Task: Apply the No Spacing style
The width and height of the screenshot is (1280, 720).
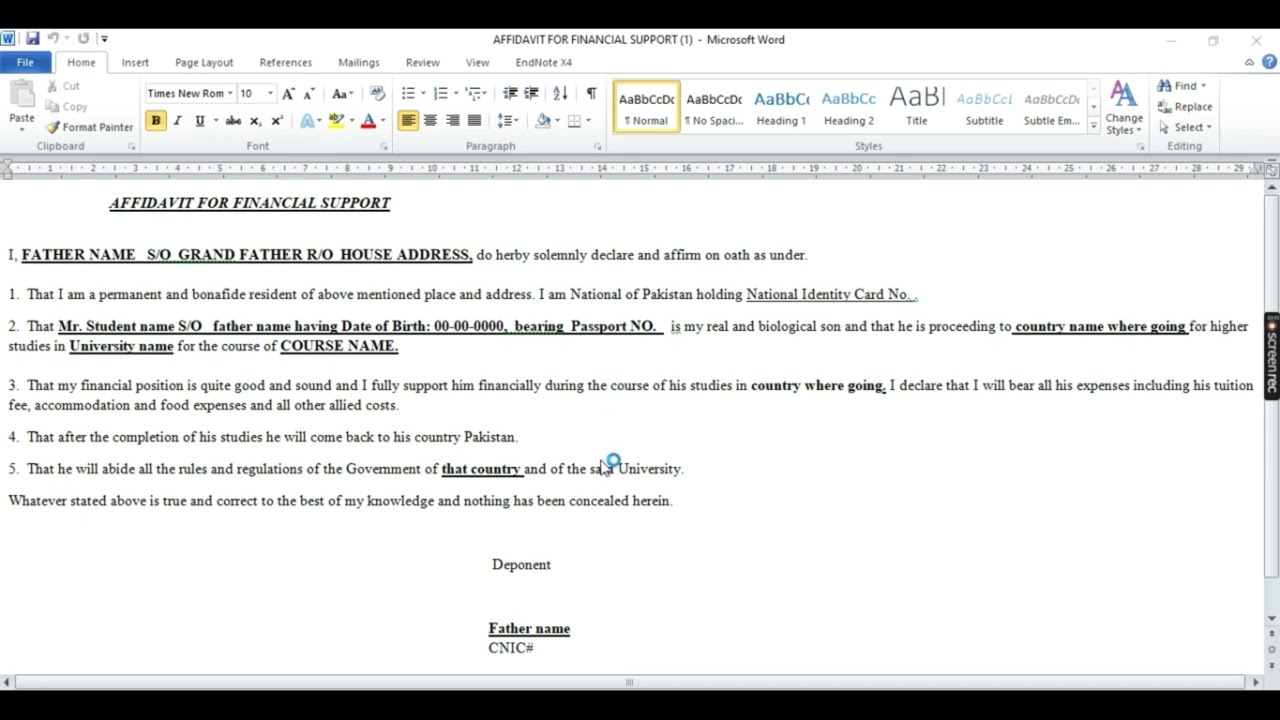Action: coord(714,107)
